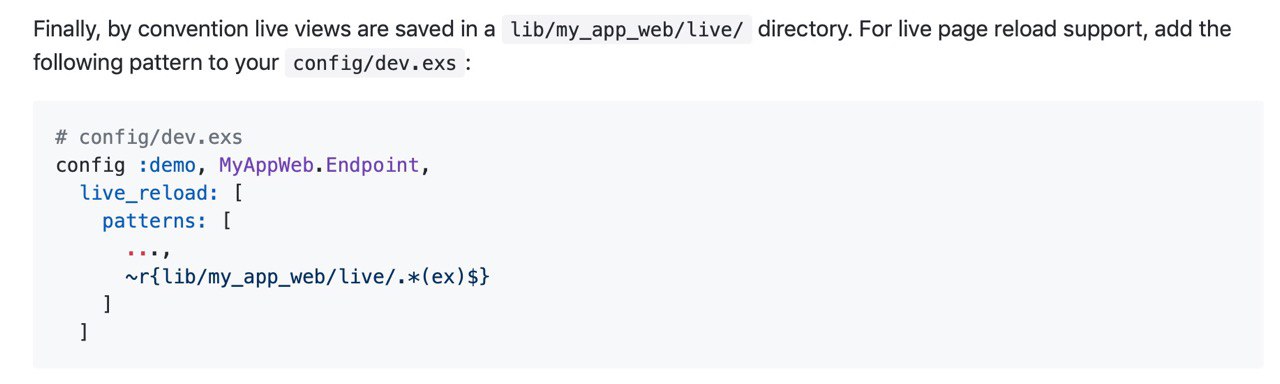Click the comment line # config/dev.exs
The image size is (1280, 384).
[149, 137]
